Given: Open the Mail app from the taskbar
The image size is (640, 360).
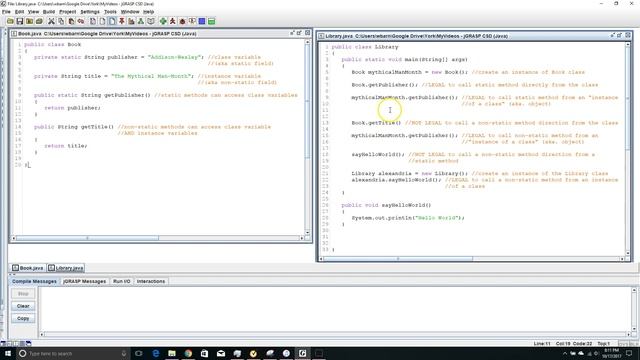Looking at the screenshot, I should (221, 353).
